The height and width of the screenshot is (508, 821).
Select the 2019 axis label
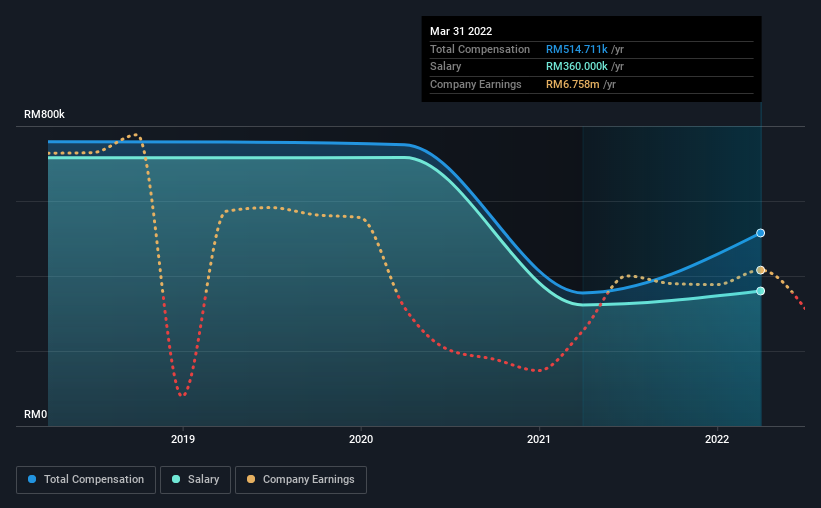[183, 439]
